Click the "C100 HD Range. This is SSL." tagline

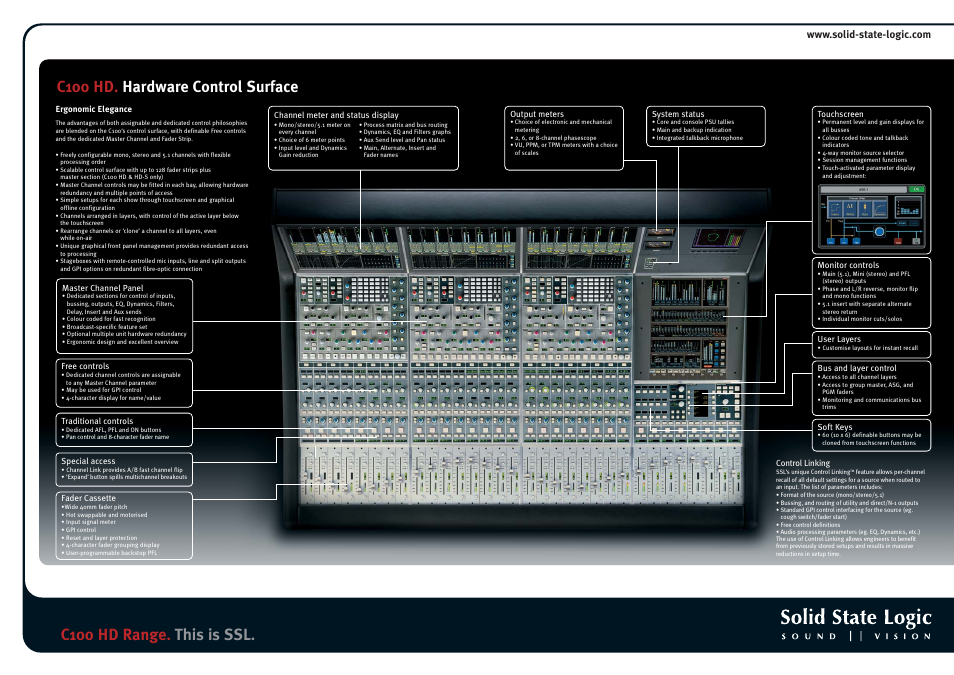(x=158, y=635)
